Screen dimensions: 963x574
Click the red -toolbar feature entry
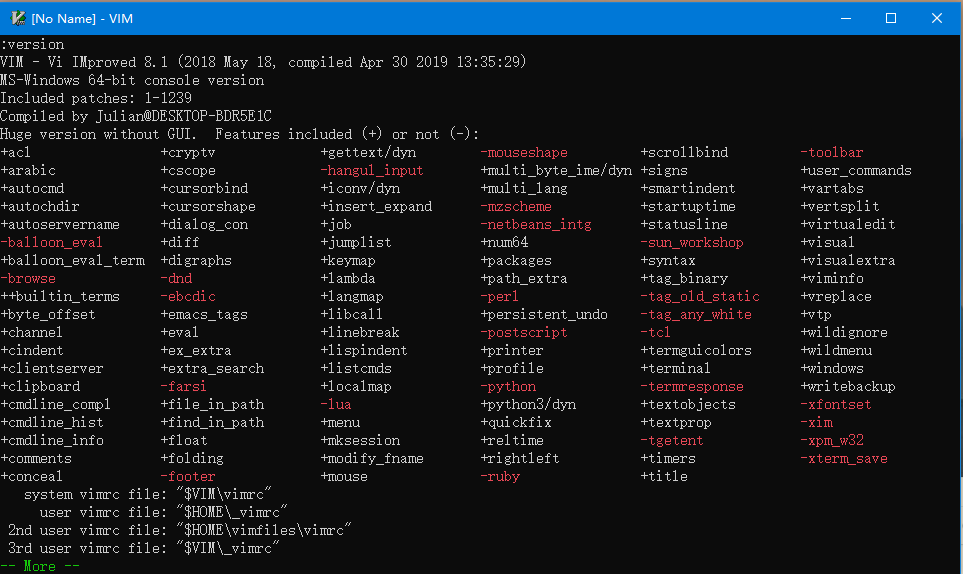[x=832, y=152]
